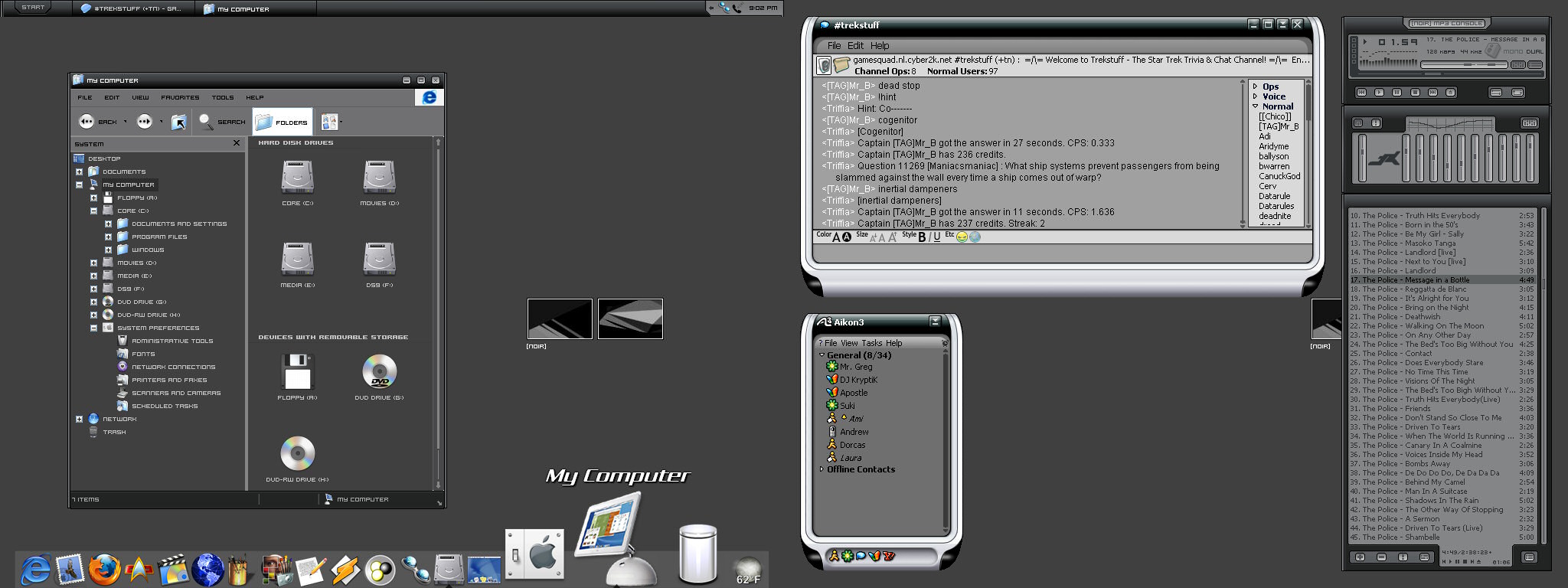Viewport: 1568px width, 588px height.
Task: Open Search in the My Computer toolbar
Action: pyautogui.click(x=222, y=121)
